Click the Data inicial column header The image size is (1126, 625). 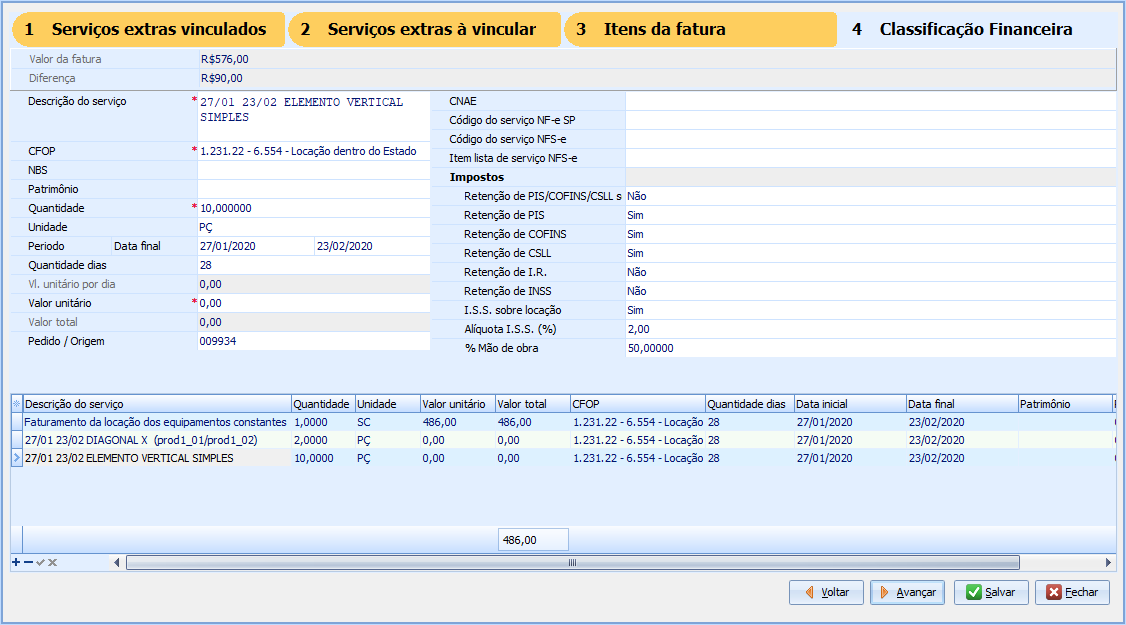[850, 404]
